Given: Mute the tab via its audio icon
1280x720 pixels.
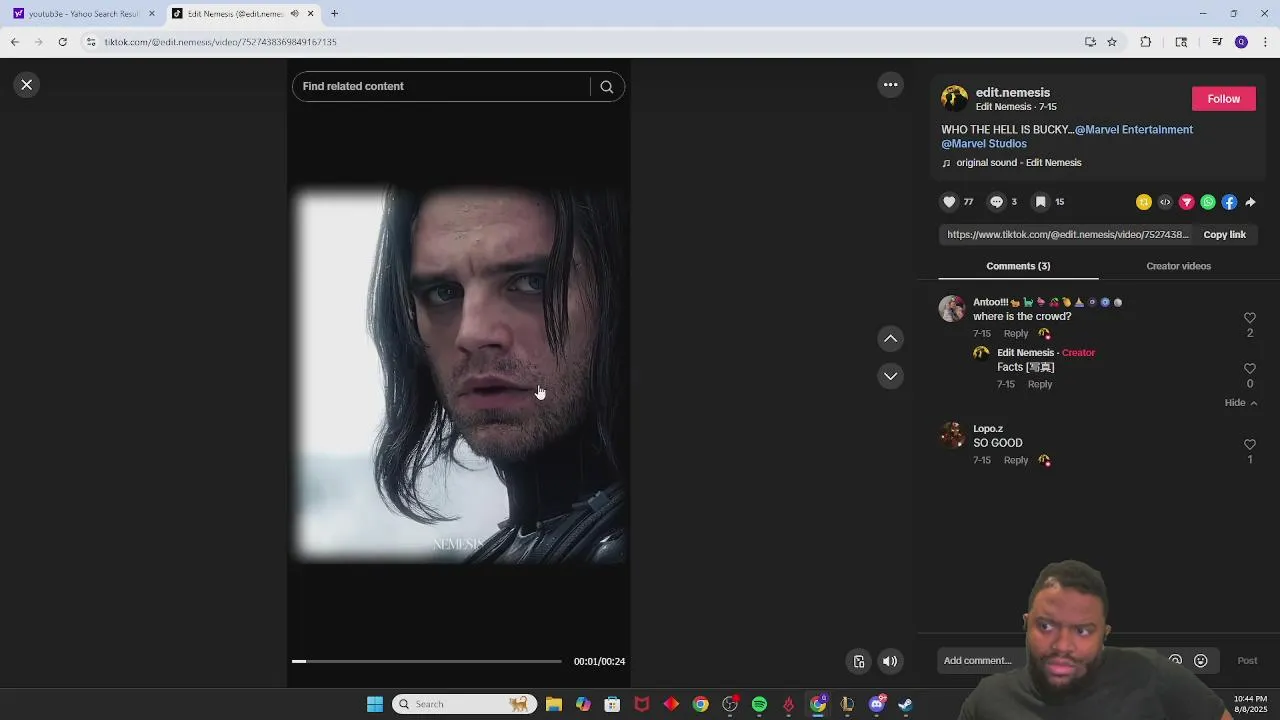Looking at the screenshot, I should click(x=294, y=14).
